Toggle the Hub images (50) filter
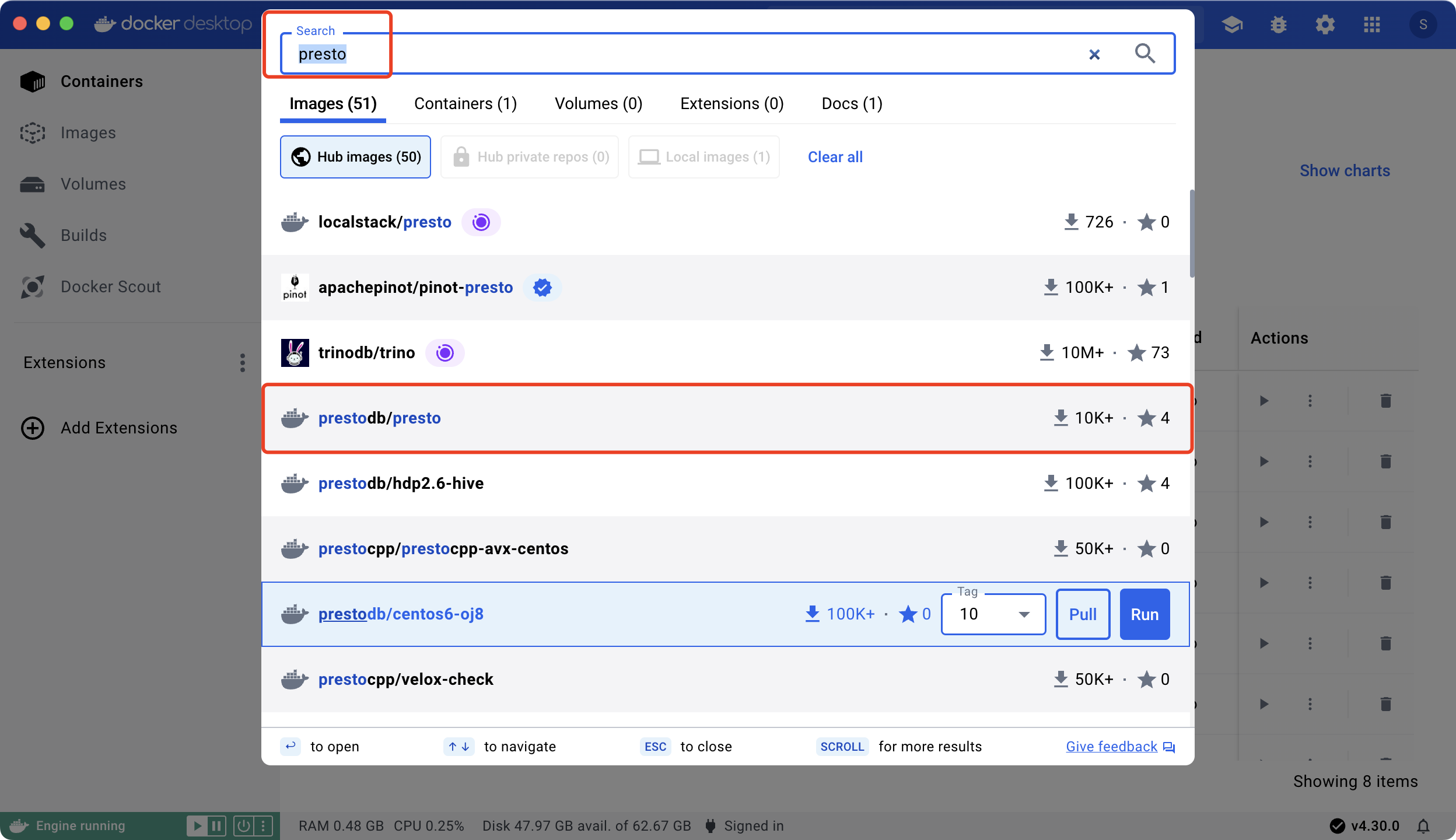Image resolution: width=1456 pixels, height=840 pixels. 355,157
